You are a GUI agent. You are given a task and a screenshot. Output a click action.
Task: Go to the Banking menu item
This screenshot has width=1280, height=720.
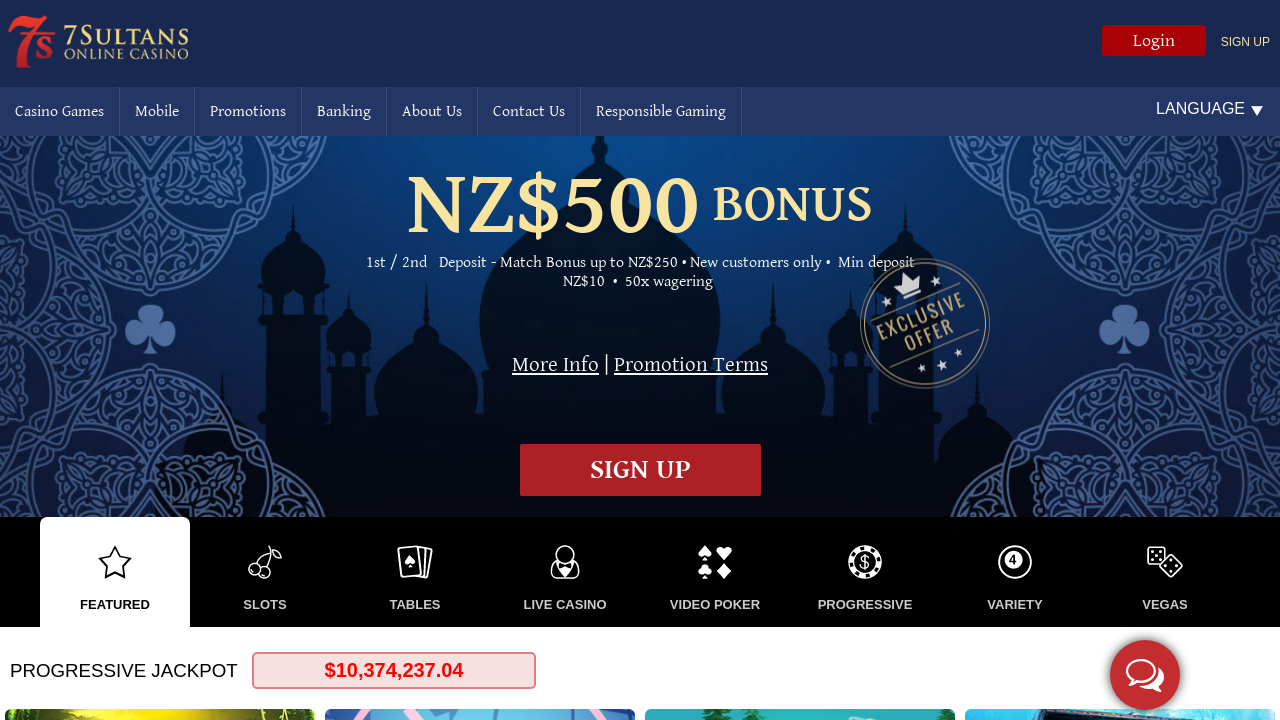tap(344, 111)
